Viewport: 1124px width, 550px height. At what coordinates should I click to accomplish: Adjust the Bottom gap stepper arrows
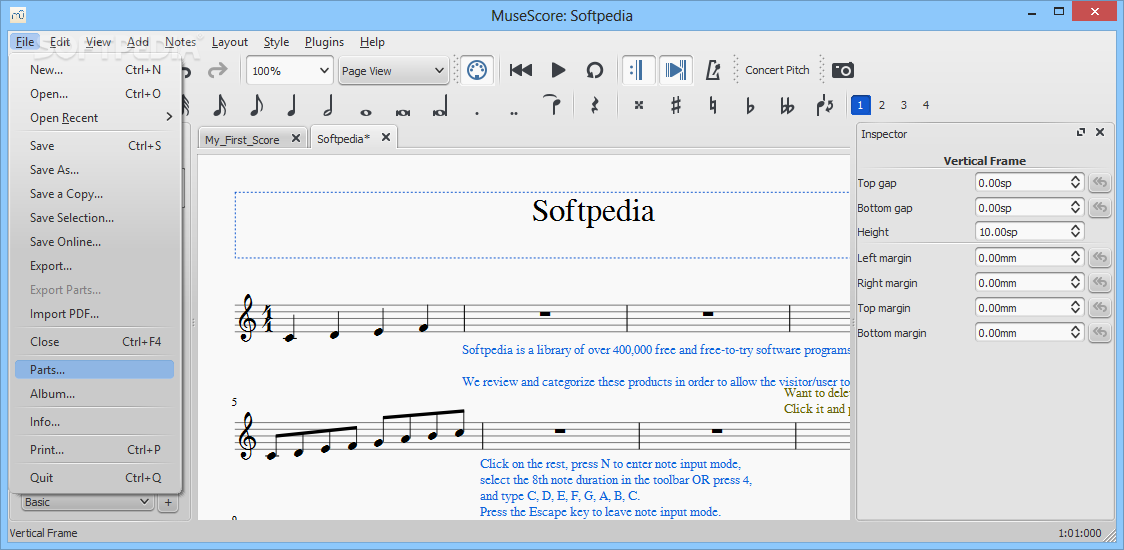coord(1075,208)
